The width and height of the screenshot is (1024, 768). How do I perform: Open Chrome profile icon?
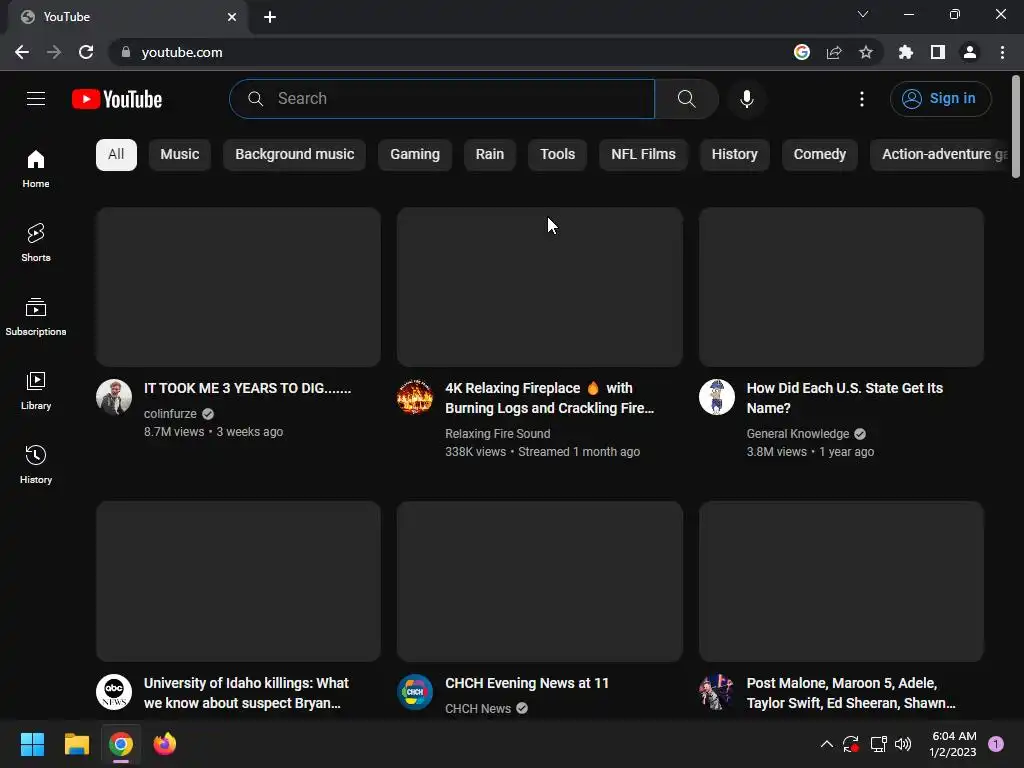click(x=970, y=52)
